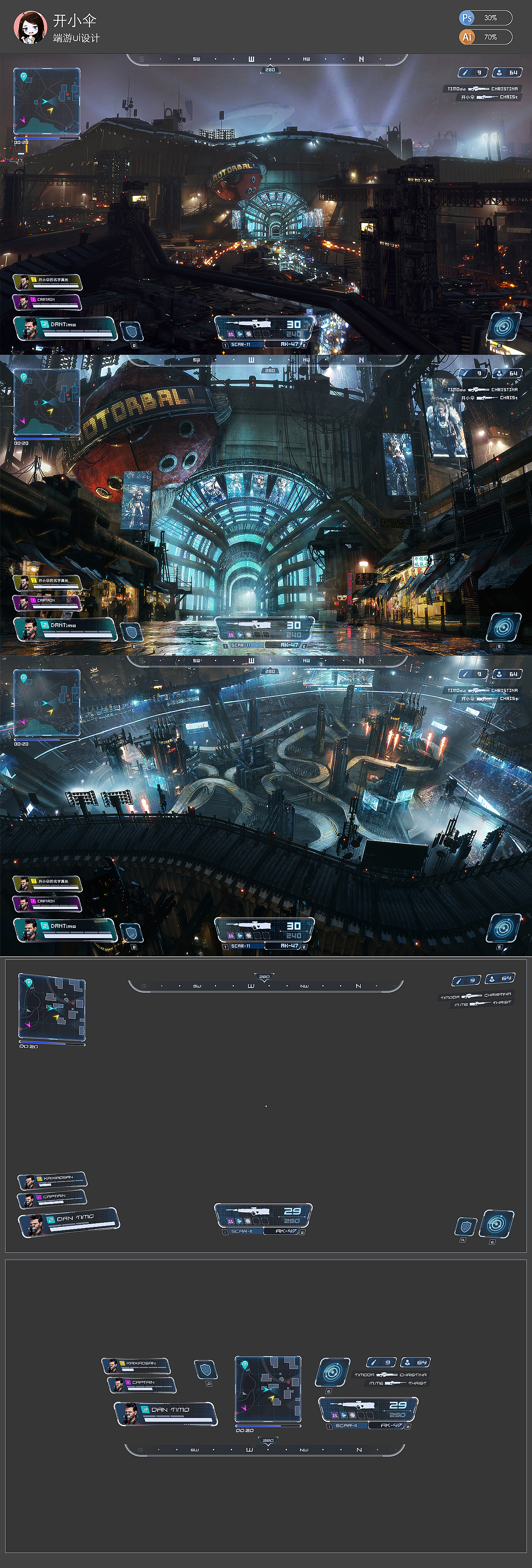Click compass SW marker in grouped components panel
Viewport: 532px width, 1568px height.
(x=195, y=1450)
